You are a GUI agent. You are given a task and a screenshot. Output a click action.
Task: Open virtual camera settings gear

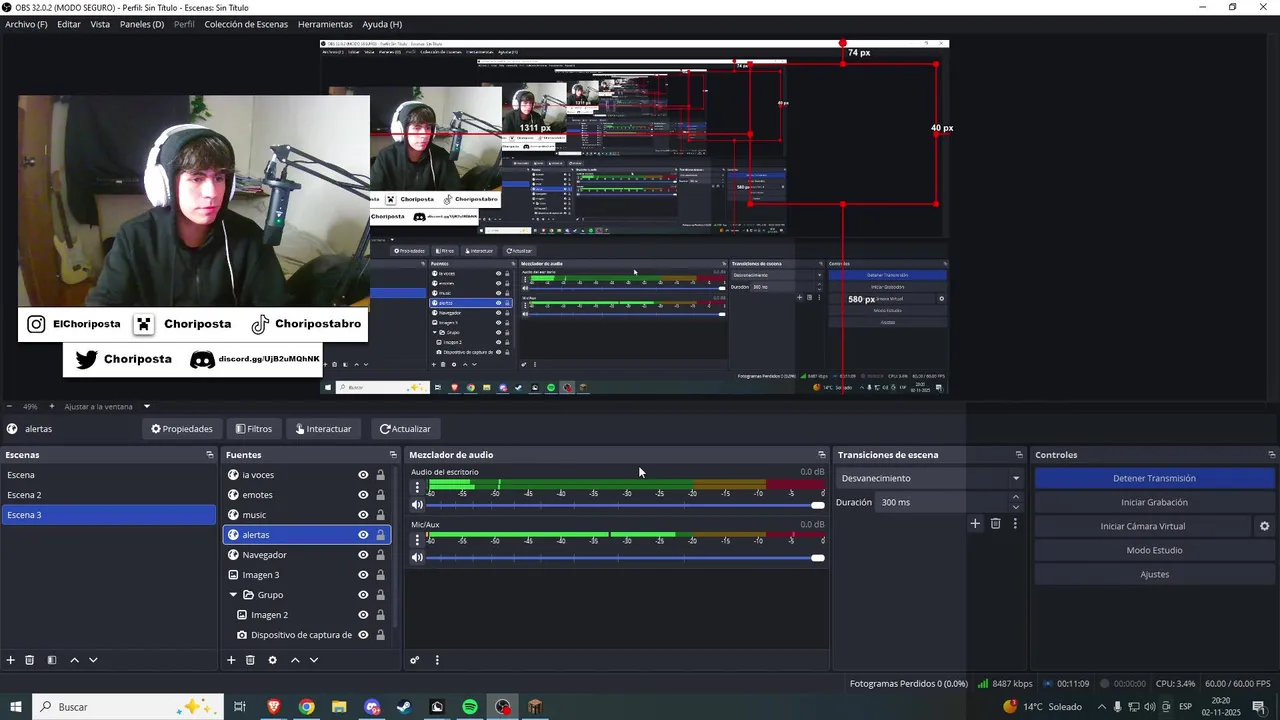pyautogui.click(x=1264, y=526)
